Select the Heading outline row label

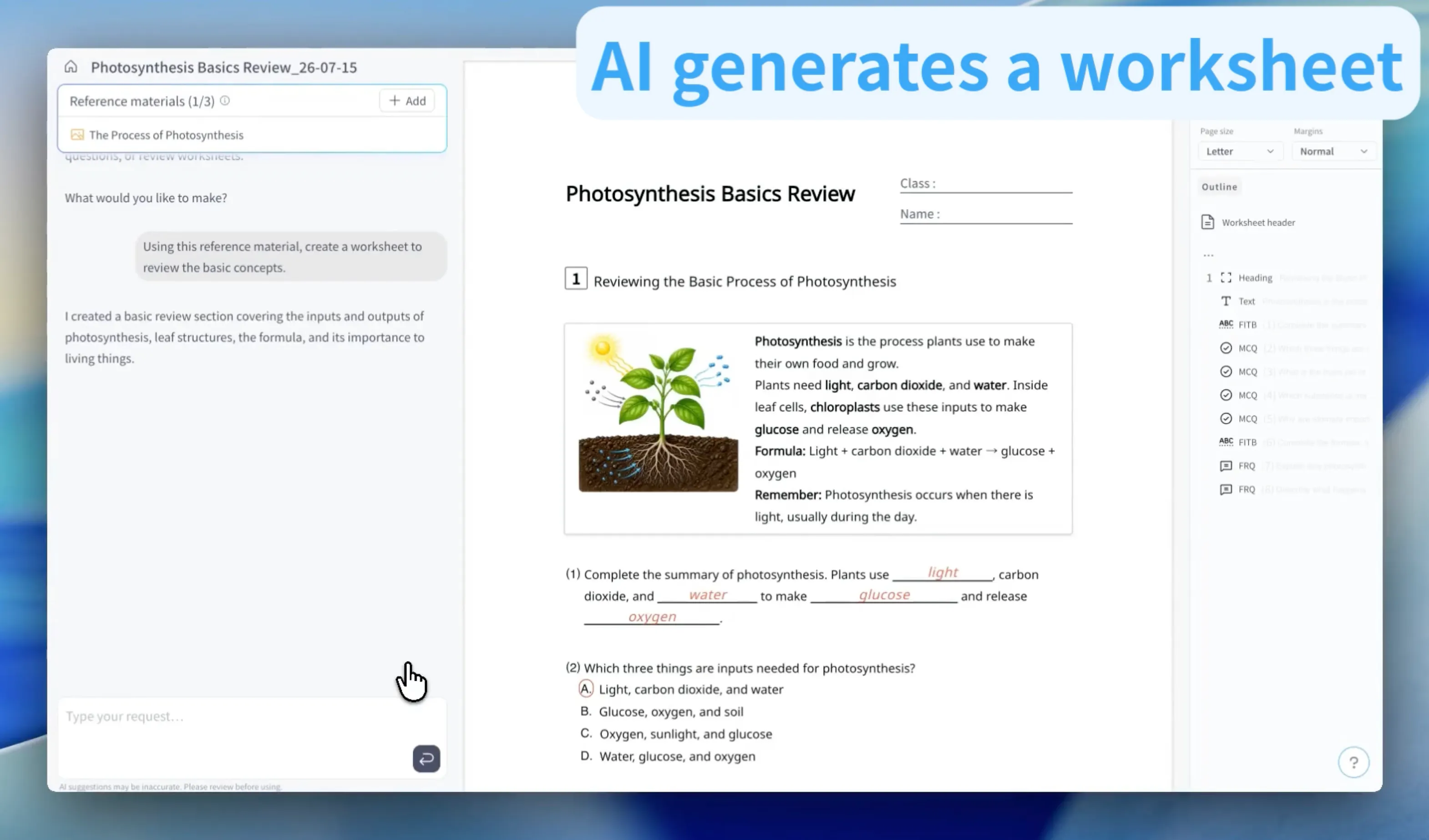coord(1255,278)
